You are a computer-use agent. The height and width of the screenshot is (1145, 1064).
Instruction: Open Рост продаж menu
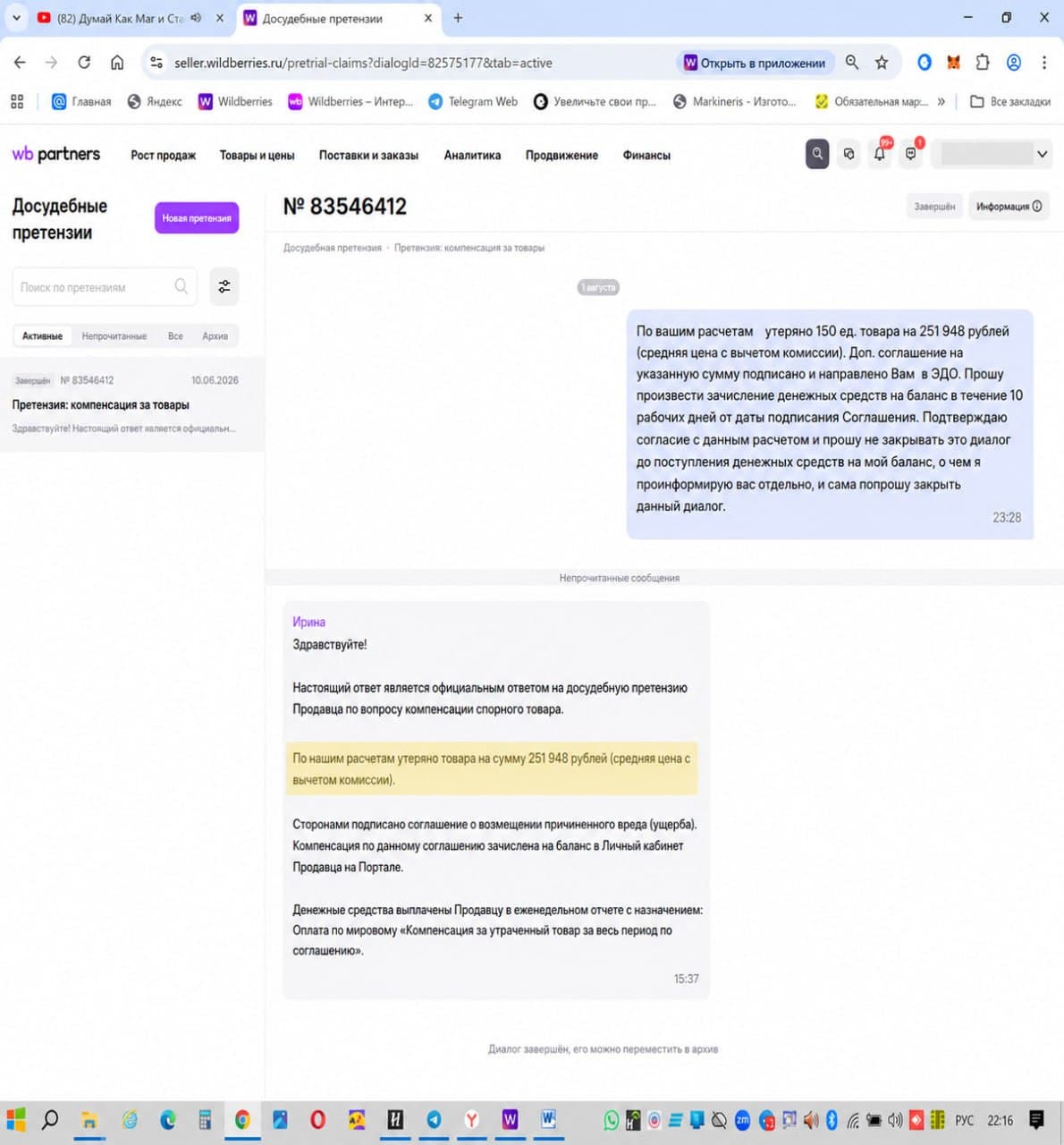pyautogui.click(x=163, y=155)
